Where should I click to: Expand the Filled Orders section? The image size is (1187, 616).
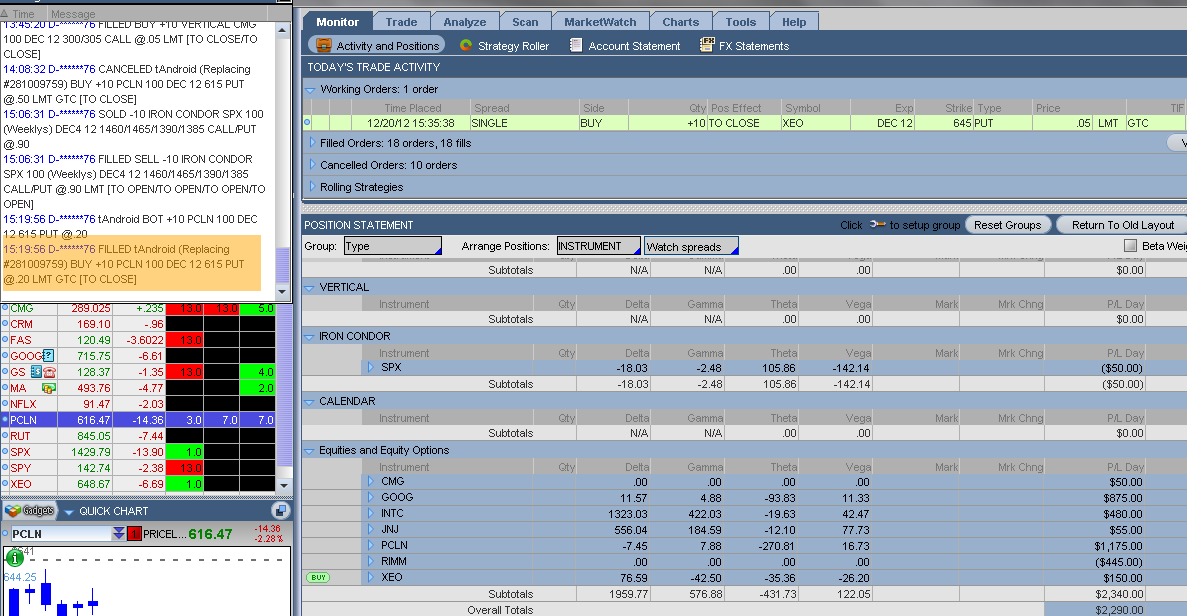[311, 143]
